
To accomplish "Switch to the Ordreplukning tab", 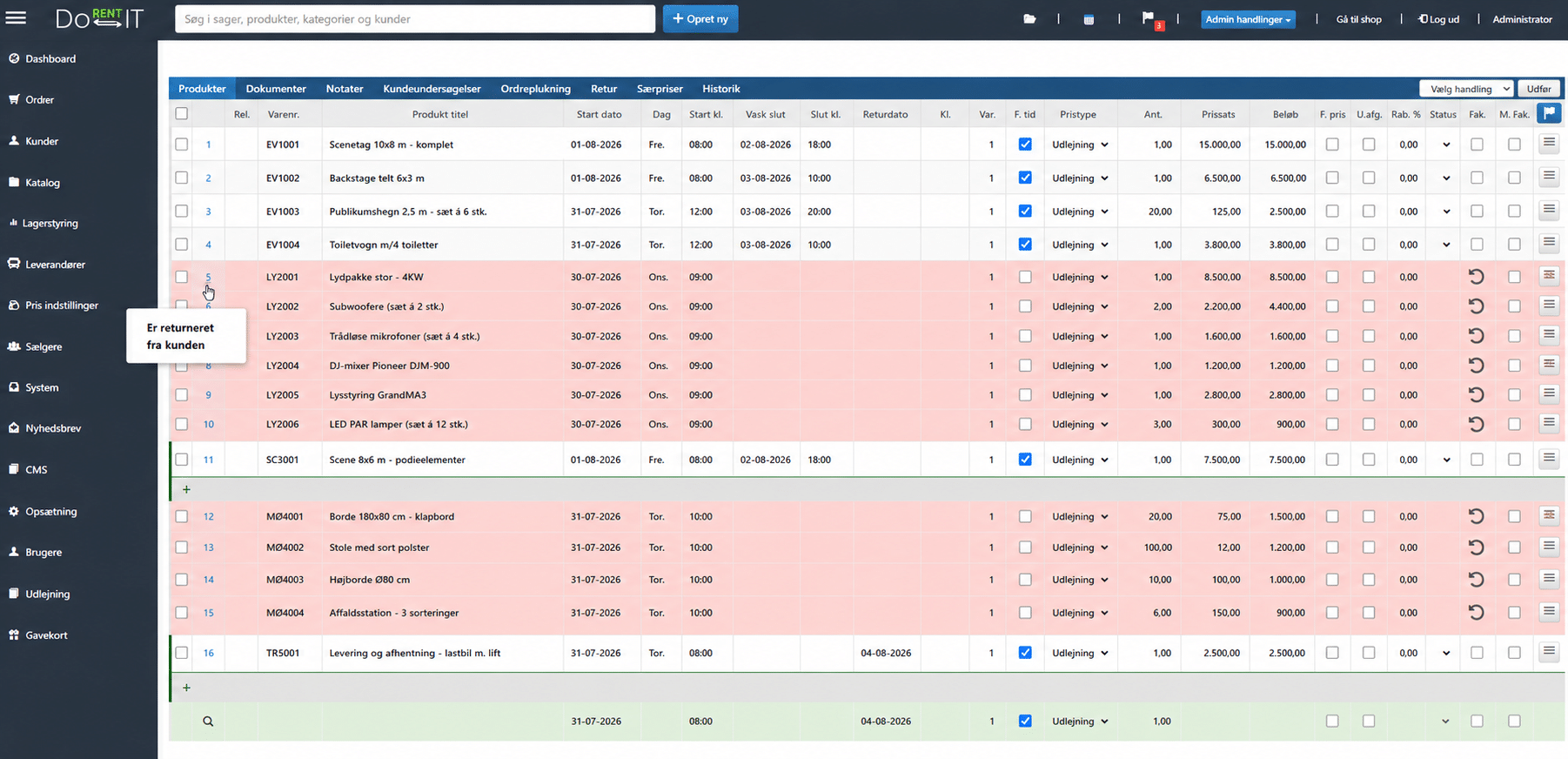I will [535, 89].
